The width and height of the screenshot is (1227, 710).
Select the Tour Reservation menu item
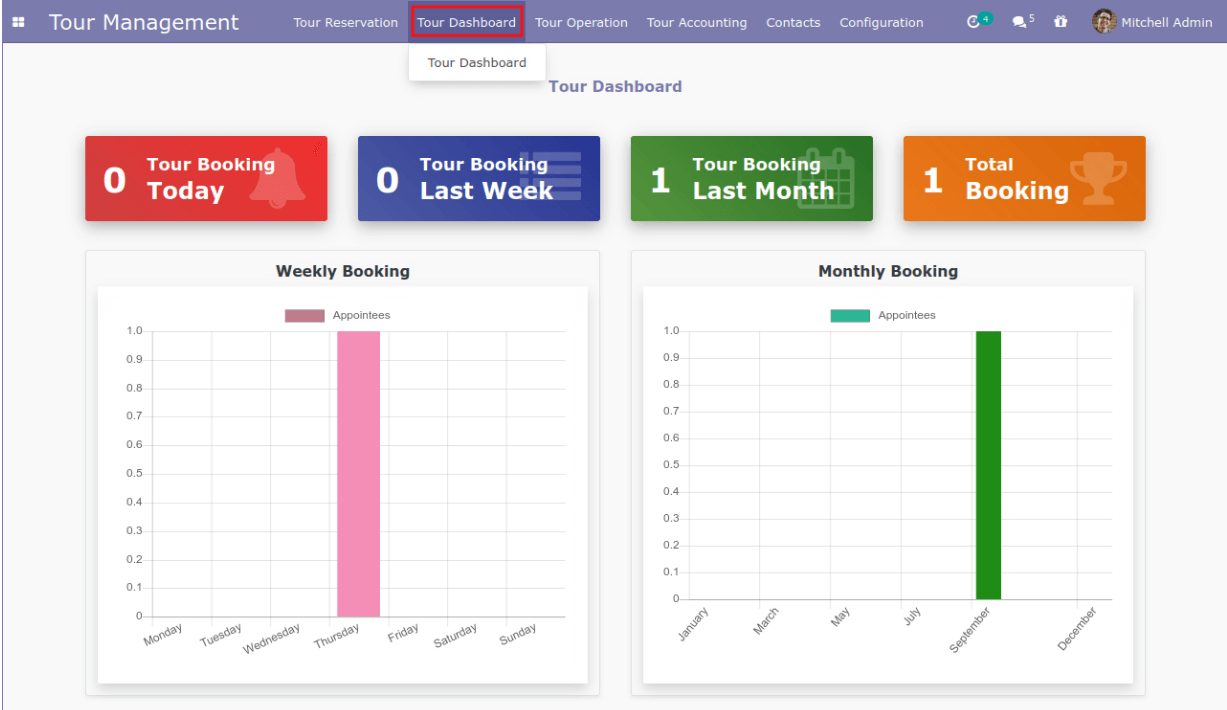(x=345, y=21)
